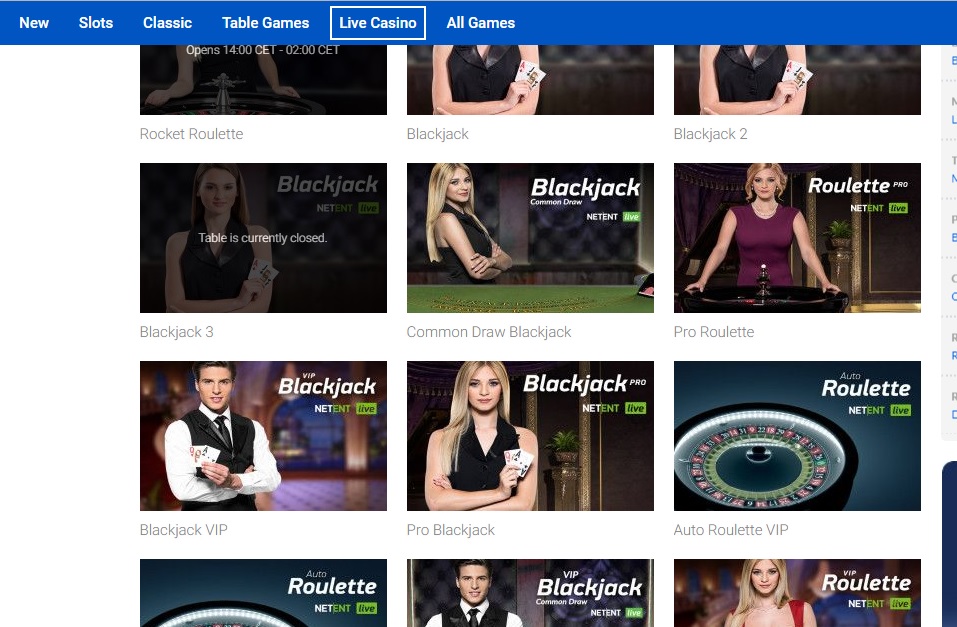The height and width of the screenshot is (627, 957).
Task: Launch the Pro Roulette game thumbnail
Action: tap(797, 237)
